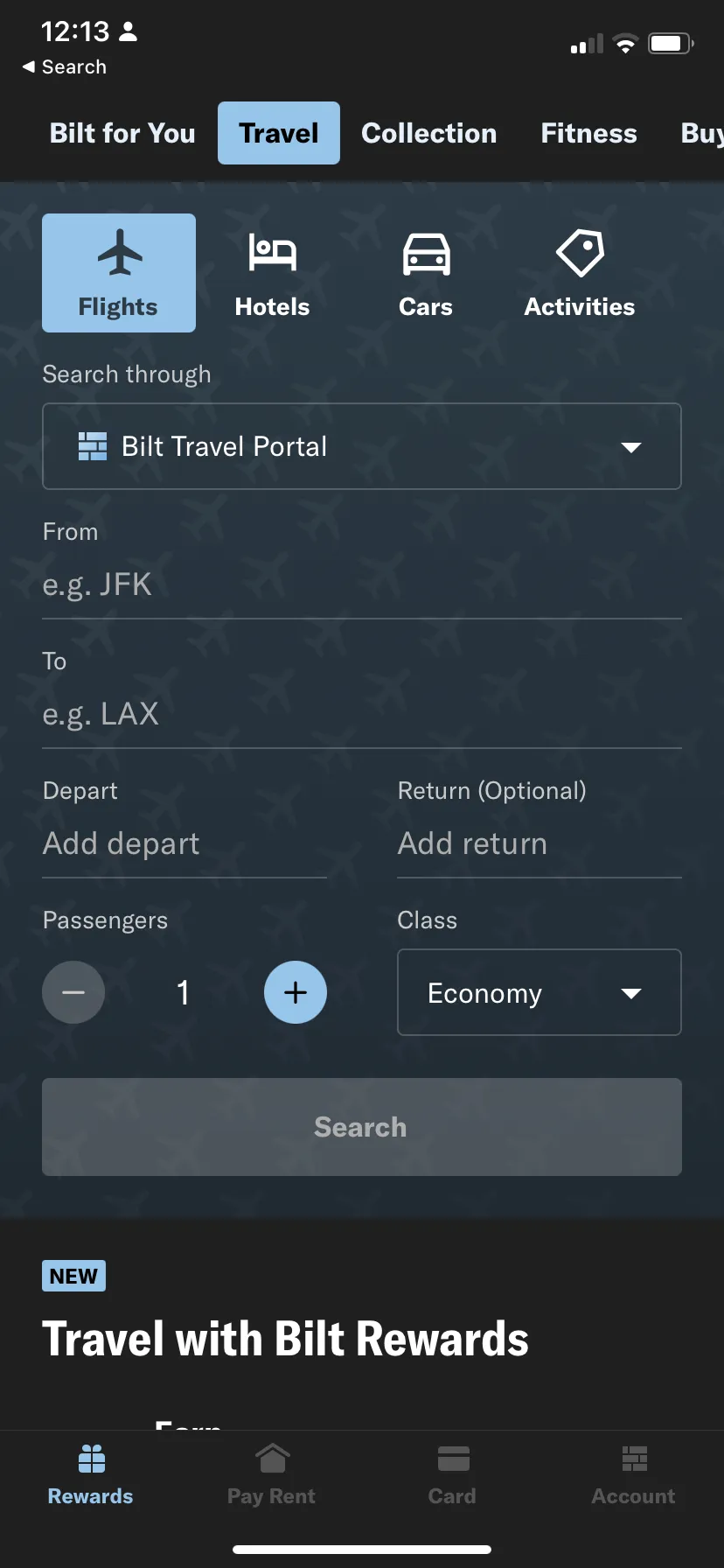Viewport: 724px width, 1568px height.
Task: Select the Flights airplane icon
Action: pyautogui.click(x=120, y=252)
